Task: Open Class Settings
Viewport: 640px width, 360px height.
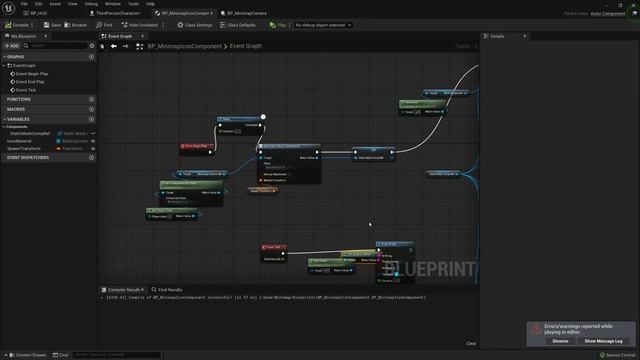Action: click(195, 25)
